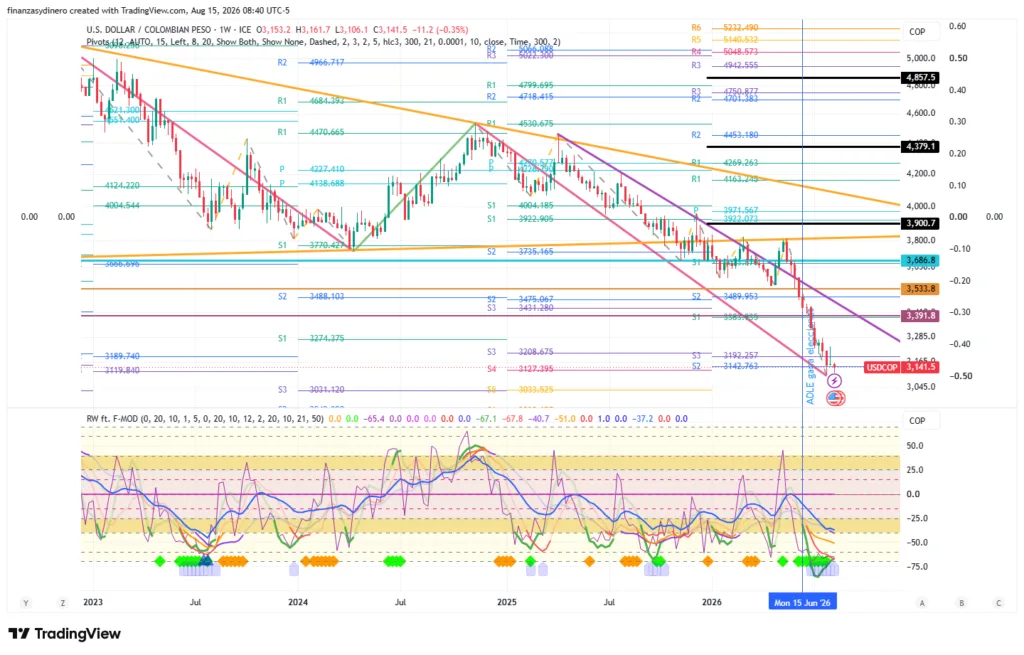The height and width of the screenshot is (655, 1024).
Task: Click the -65.4 value in the F-MOD legend
Action: click(374, 419)
